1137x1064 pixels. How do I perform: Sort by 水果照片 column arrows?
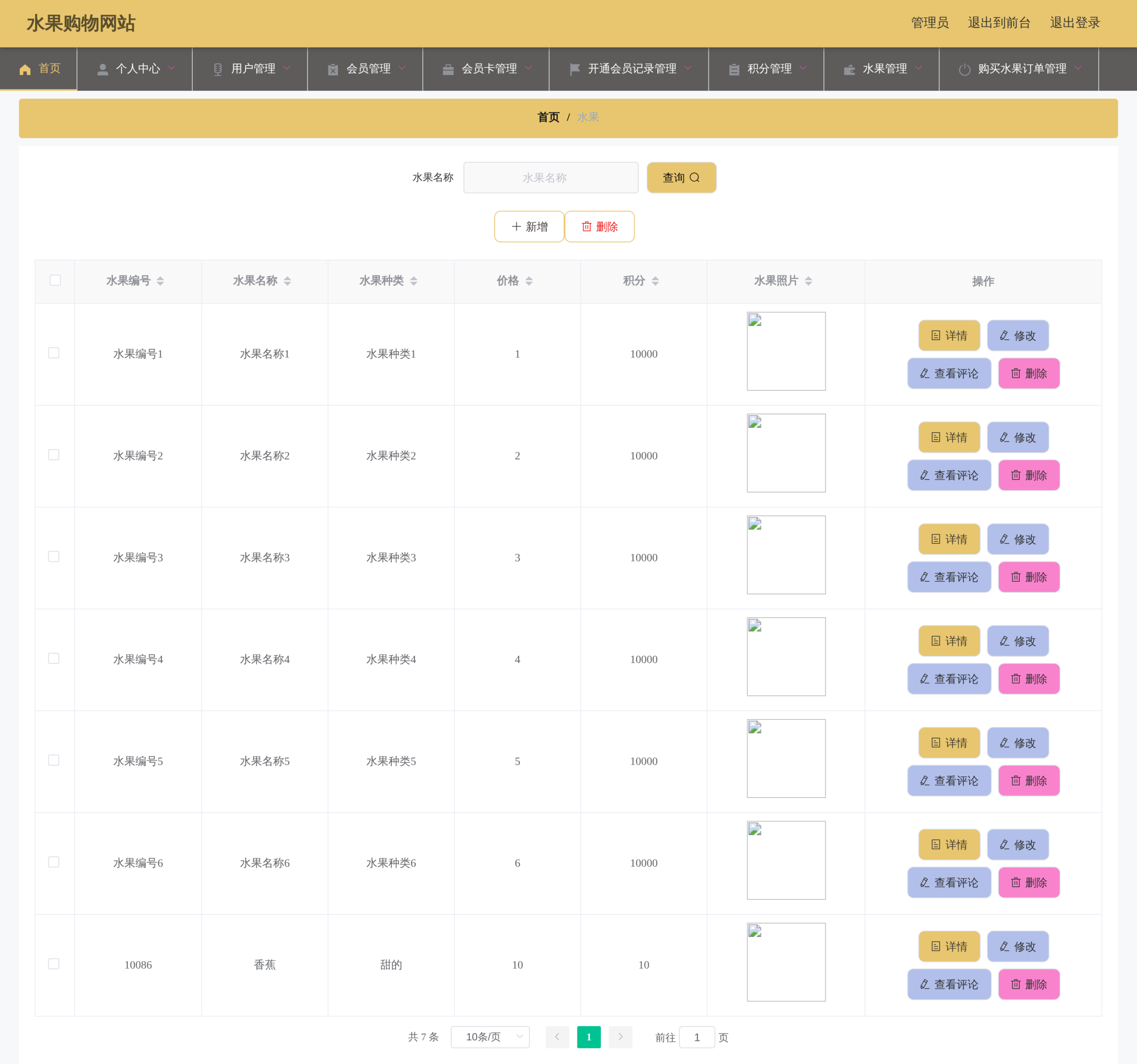click(x=809, y=281)
